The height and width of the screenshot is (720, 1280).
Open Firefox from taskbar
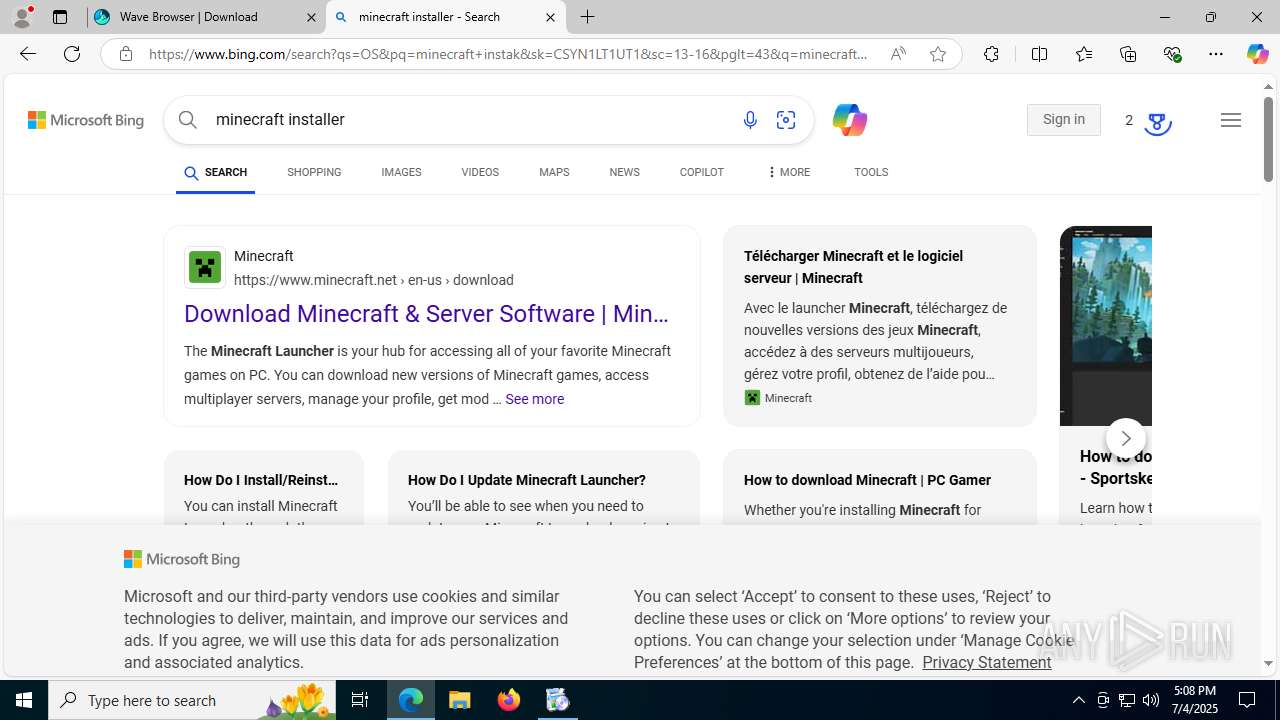click(509, 700)
